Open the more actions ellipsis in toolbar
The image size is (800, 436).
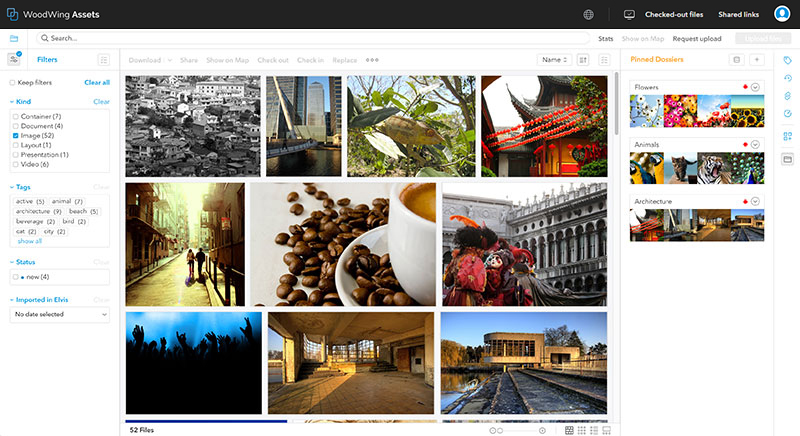372,60
